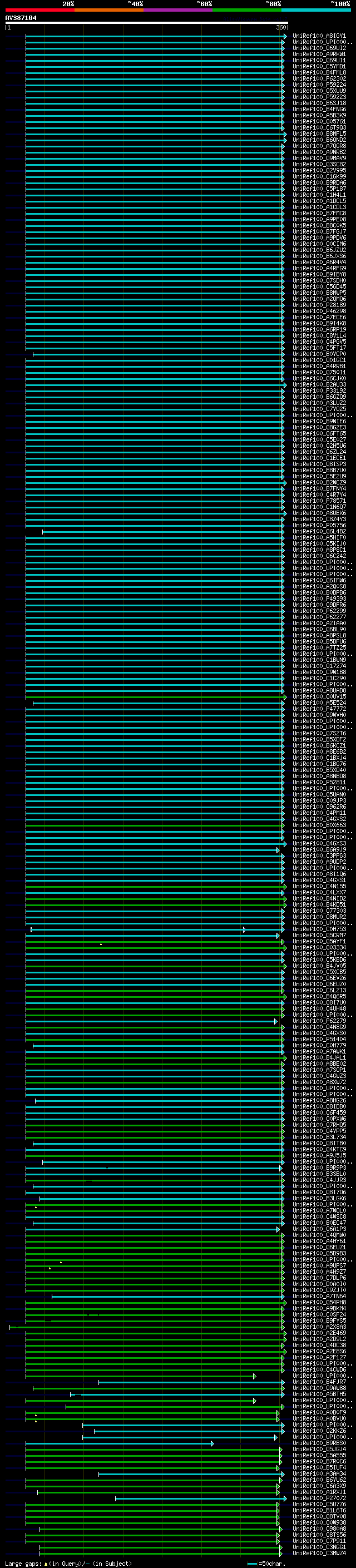
Task: Click the hit label UniRef100_B0YCP0
Action: point(319,354)
